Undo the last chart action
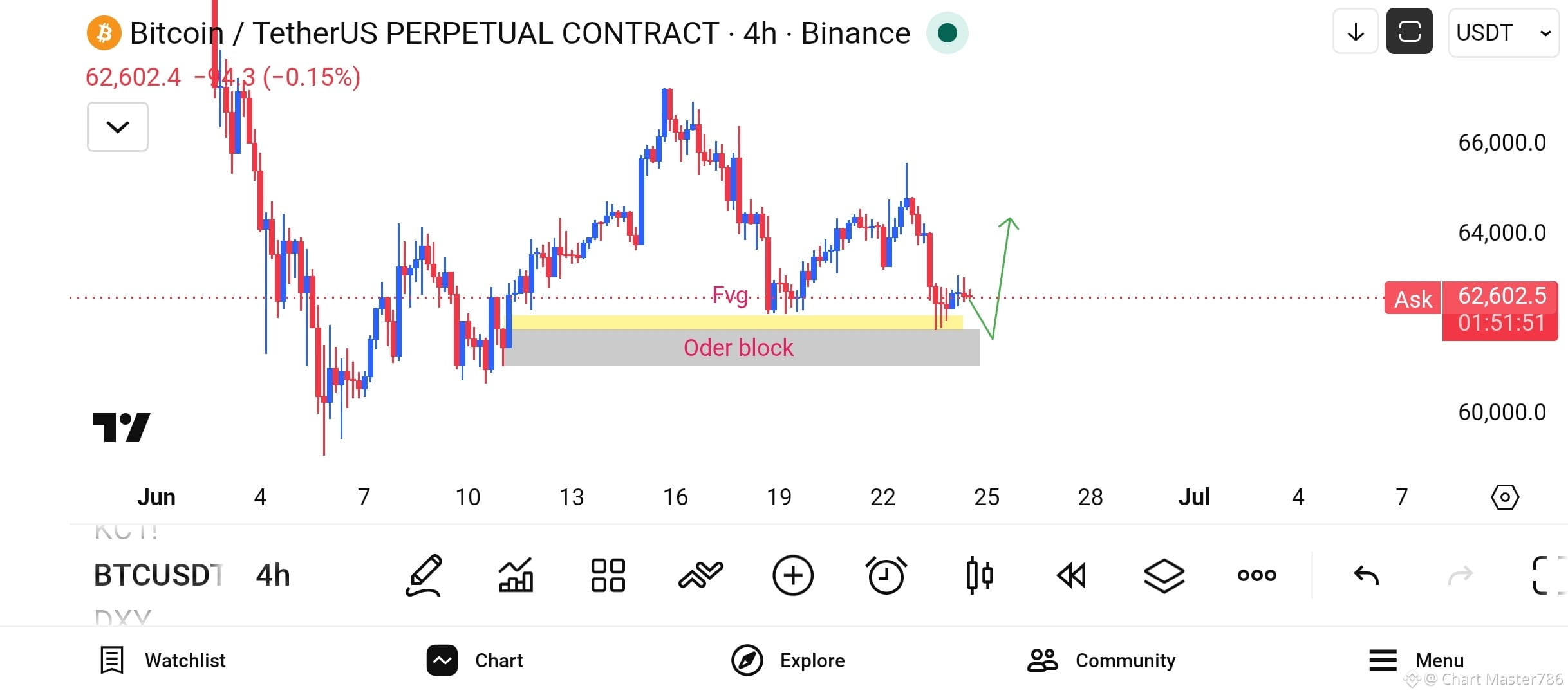 [x=1366, y=575]
